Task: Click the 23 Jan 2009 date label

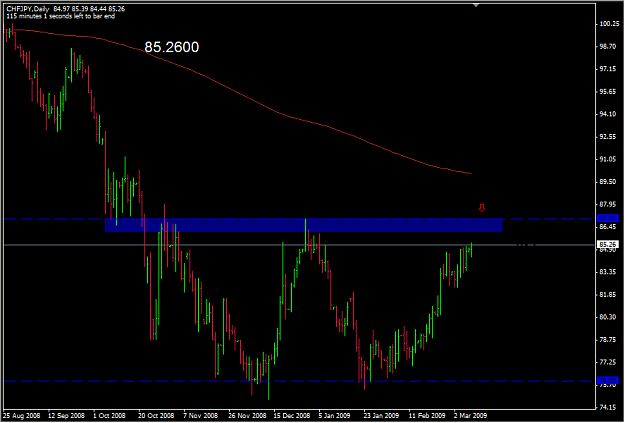Action: tap(381, 416)
